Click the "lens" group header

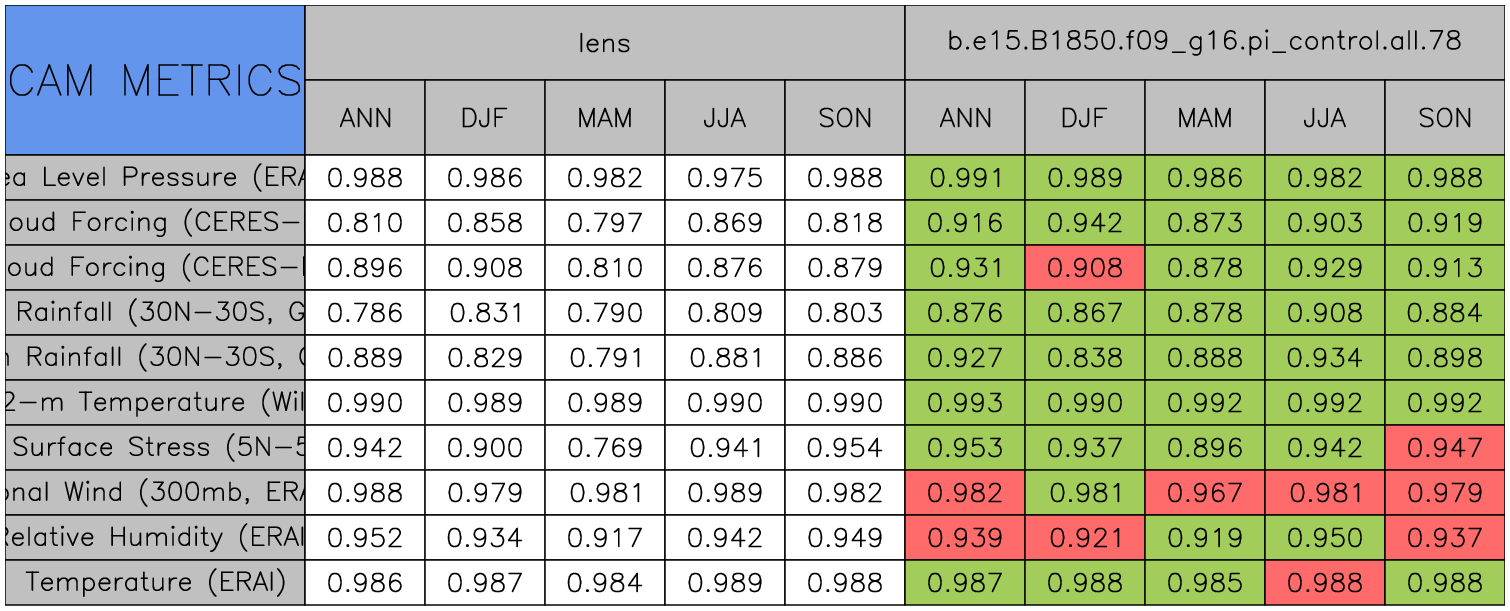(604, 42)
